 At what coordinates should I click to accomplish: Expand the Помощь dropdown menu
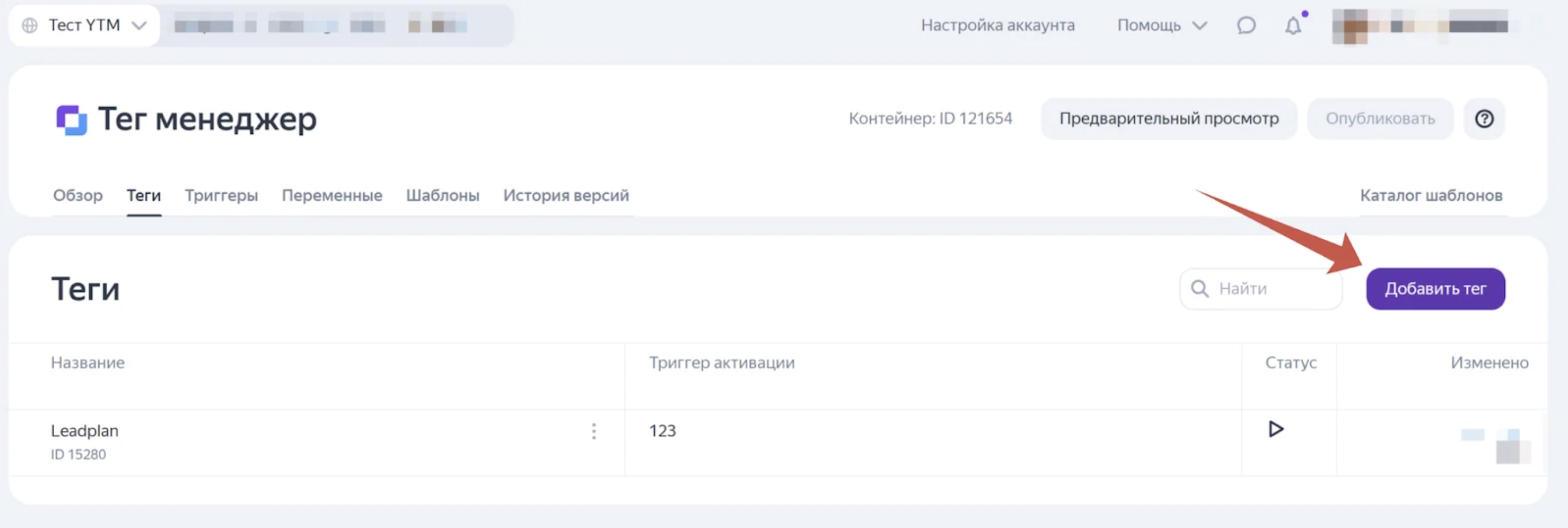[x=1162, y=26]
